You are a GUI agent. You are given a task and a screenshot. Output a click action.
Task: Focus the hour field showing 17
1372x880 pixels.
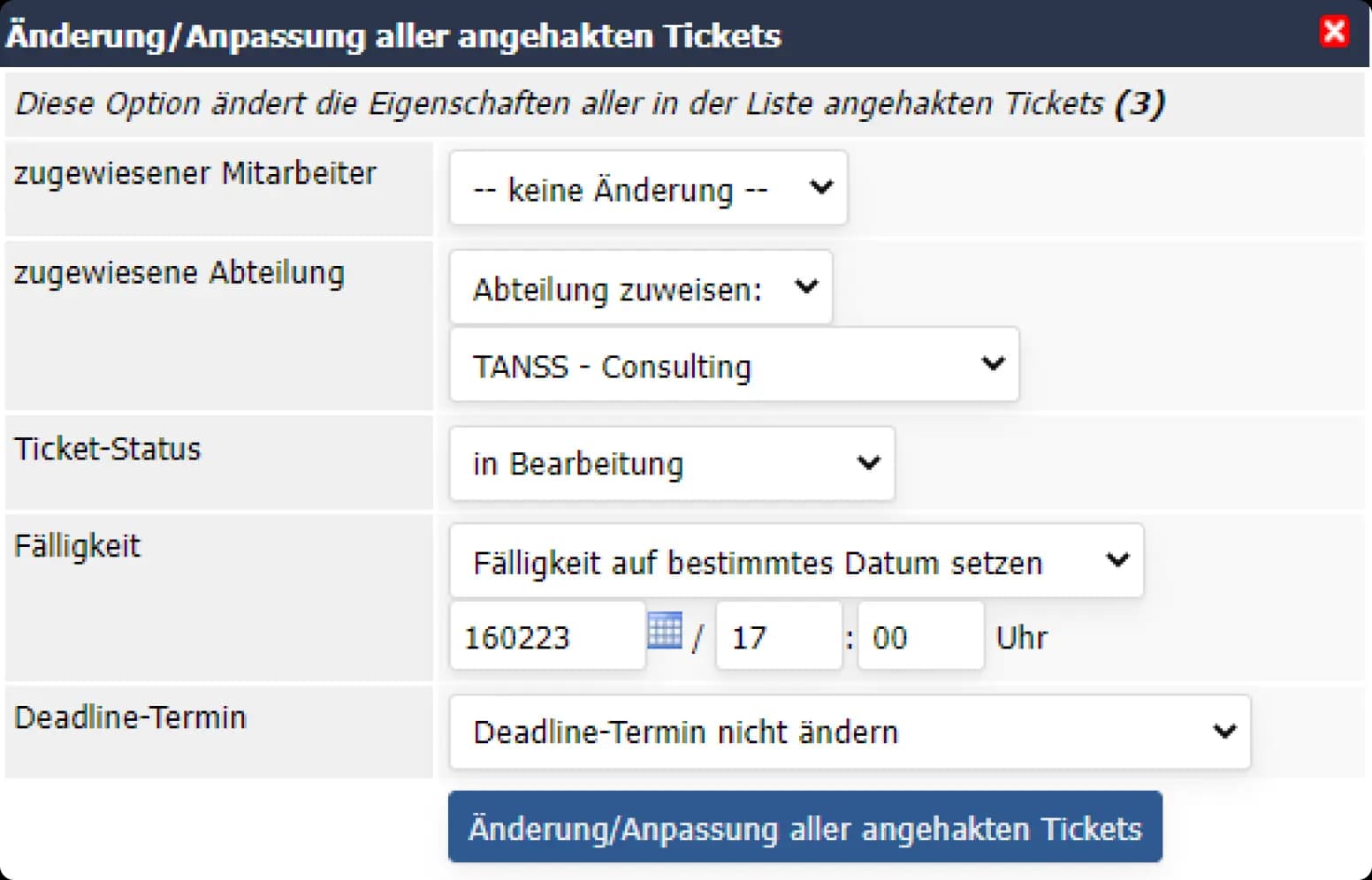pyautogui.click(x=777, y=636)
